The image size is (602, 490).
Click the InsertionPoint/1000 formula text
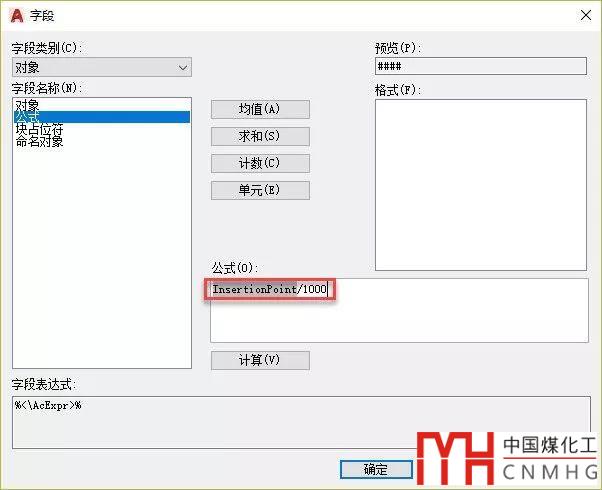pos(270,289)
